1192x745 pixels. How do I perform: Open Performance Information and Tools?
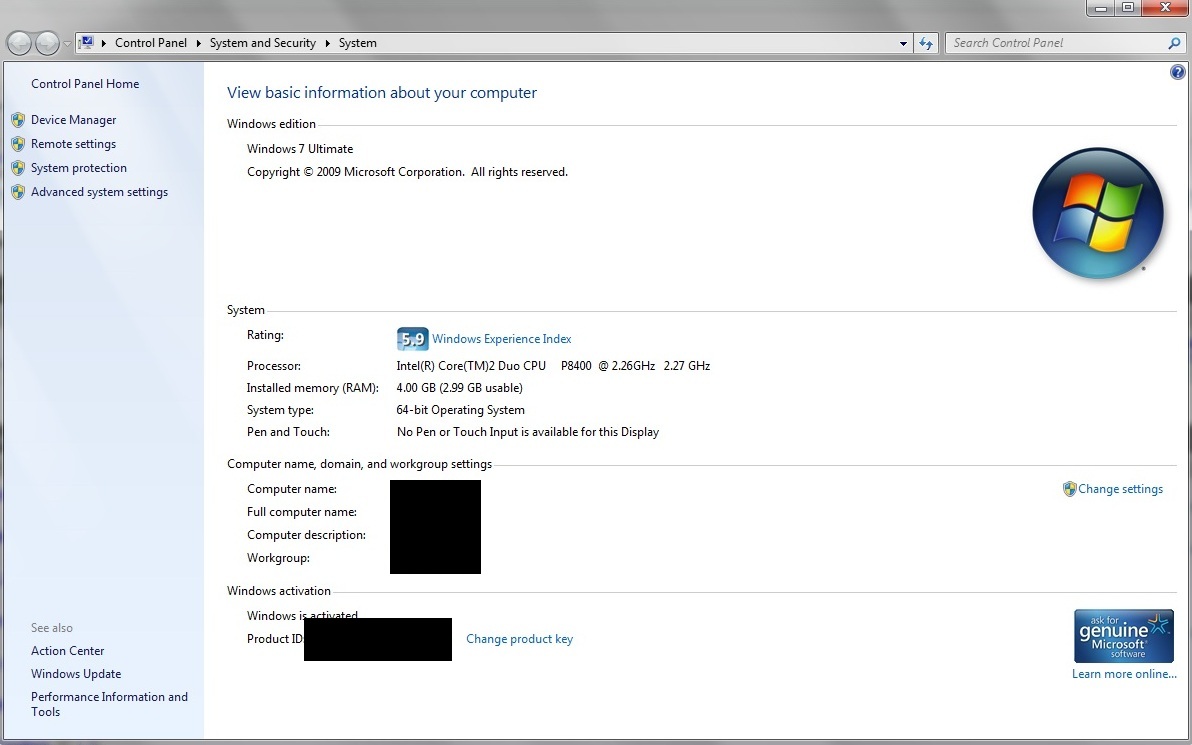click(109, 704)
